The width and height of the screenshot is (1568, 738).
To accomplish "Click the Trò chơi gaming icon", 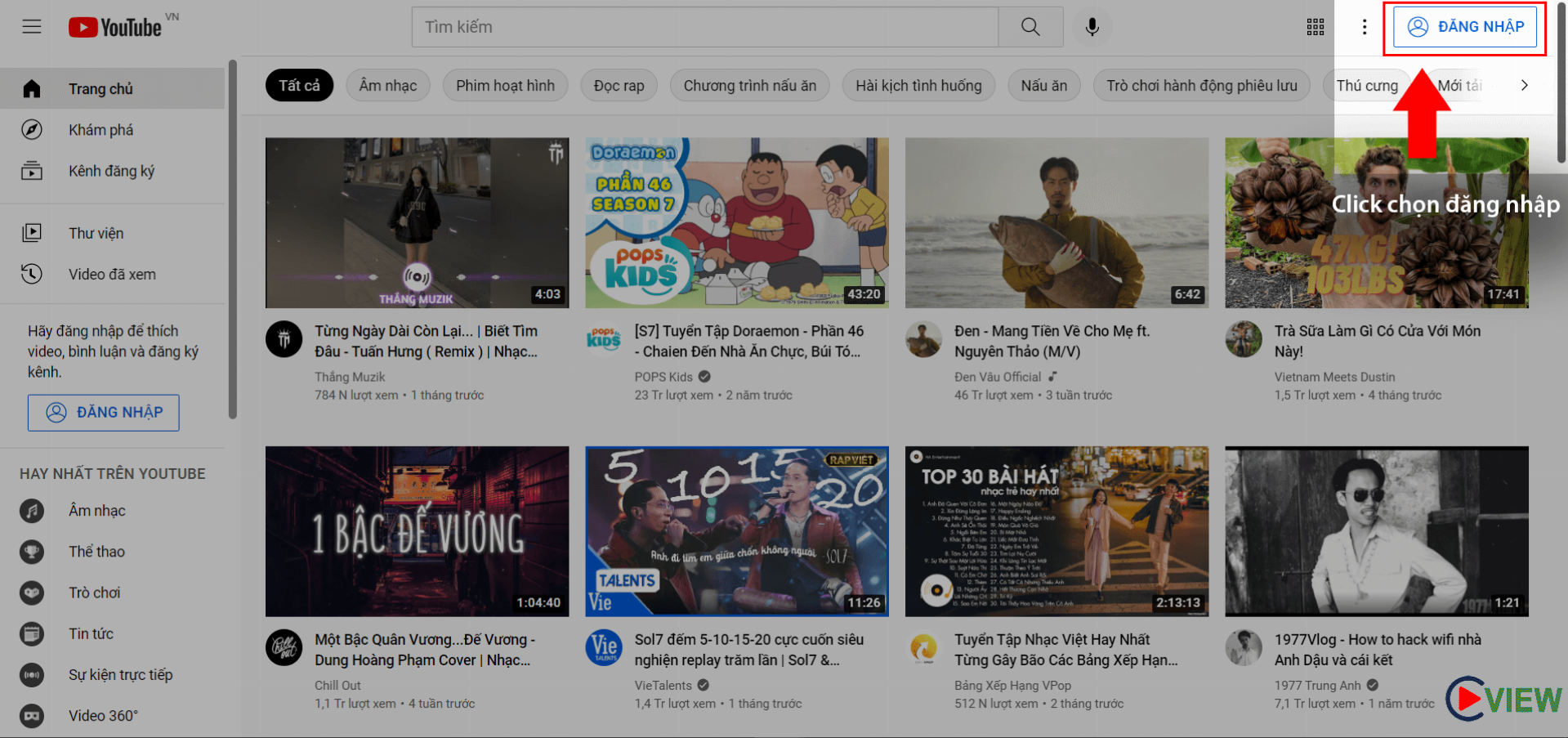I will click(x=32, y=593).
